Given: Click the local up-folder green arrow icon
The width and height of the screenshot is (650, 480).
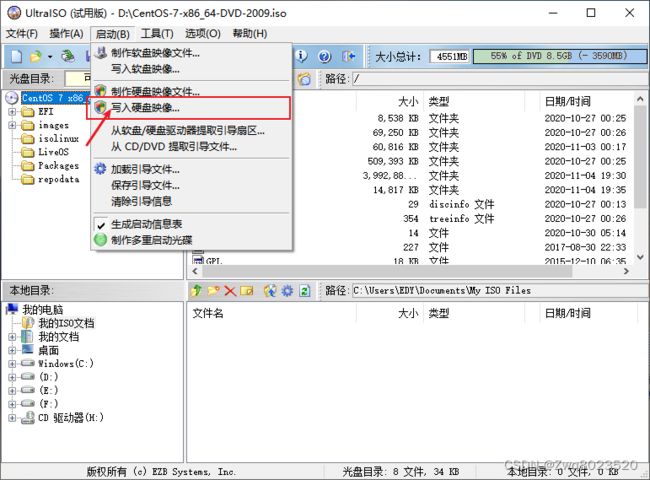Looking at the screenshot, I should tap(196, 291).
